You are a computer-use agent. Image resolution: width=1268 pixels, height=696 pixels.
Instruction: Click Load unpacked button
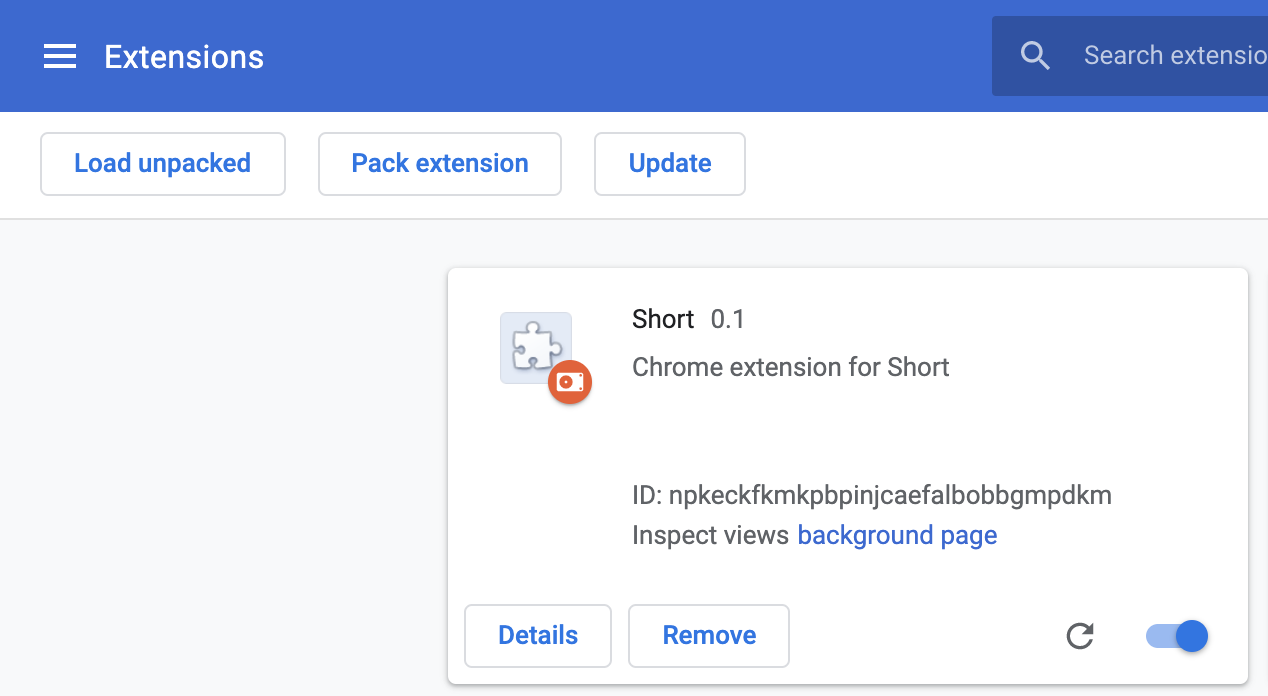pos(163,164)
